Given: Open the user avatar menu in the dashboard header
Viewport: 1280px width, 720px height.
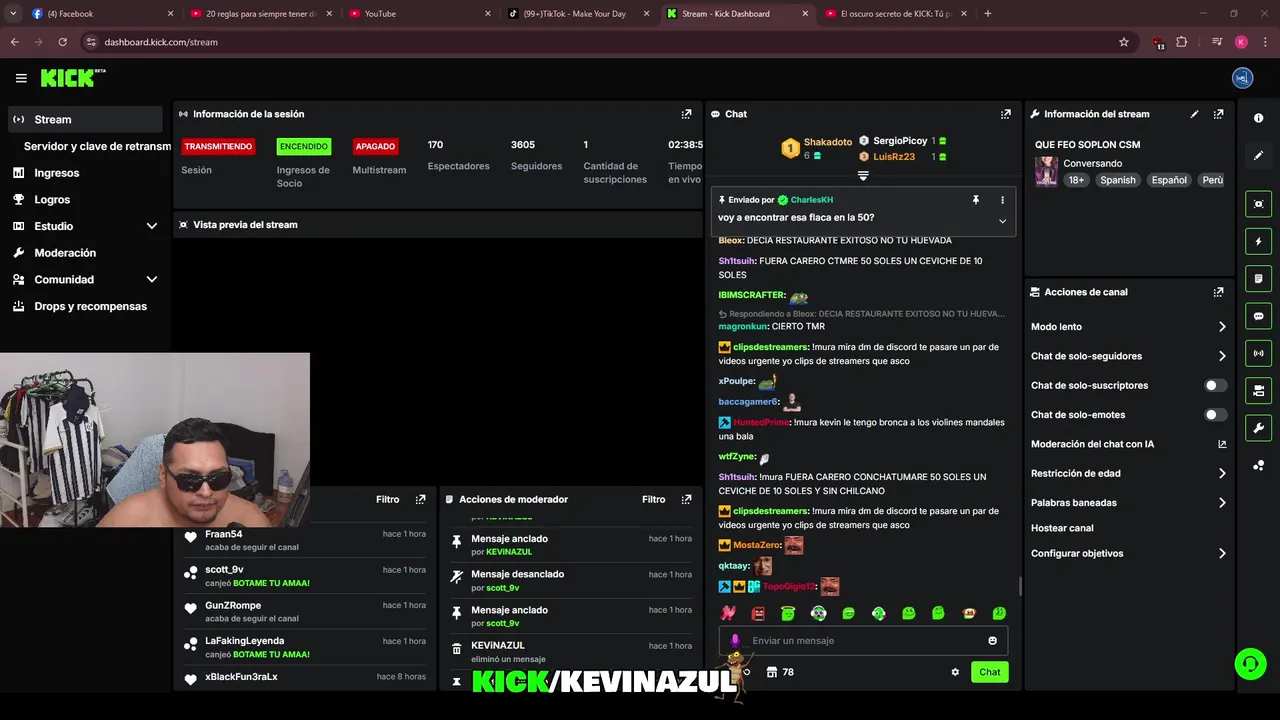Looking at the screenshot, I should (1242, 78).
